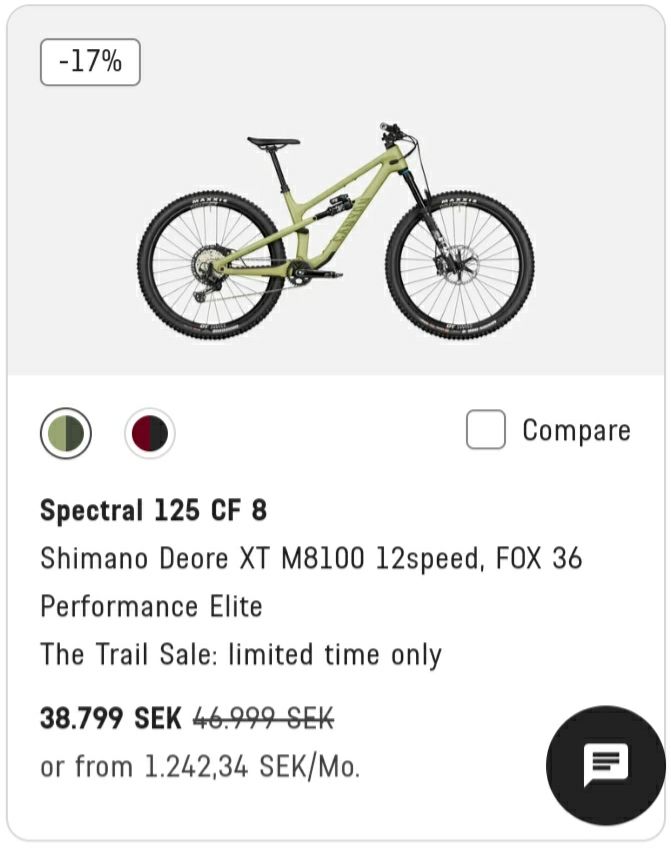The width and height of the screenshot is (671, 848).
Task: Click the Shimano Deore XT specification description
Action: [x=311, y=582]
